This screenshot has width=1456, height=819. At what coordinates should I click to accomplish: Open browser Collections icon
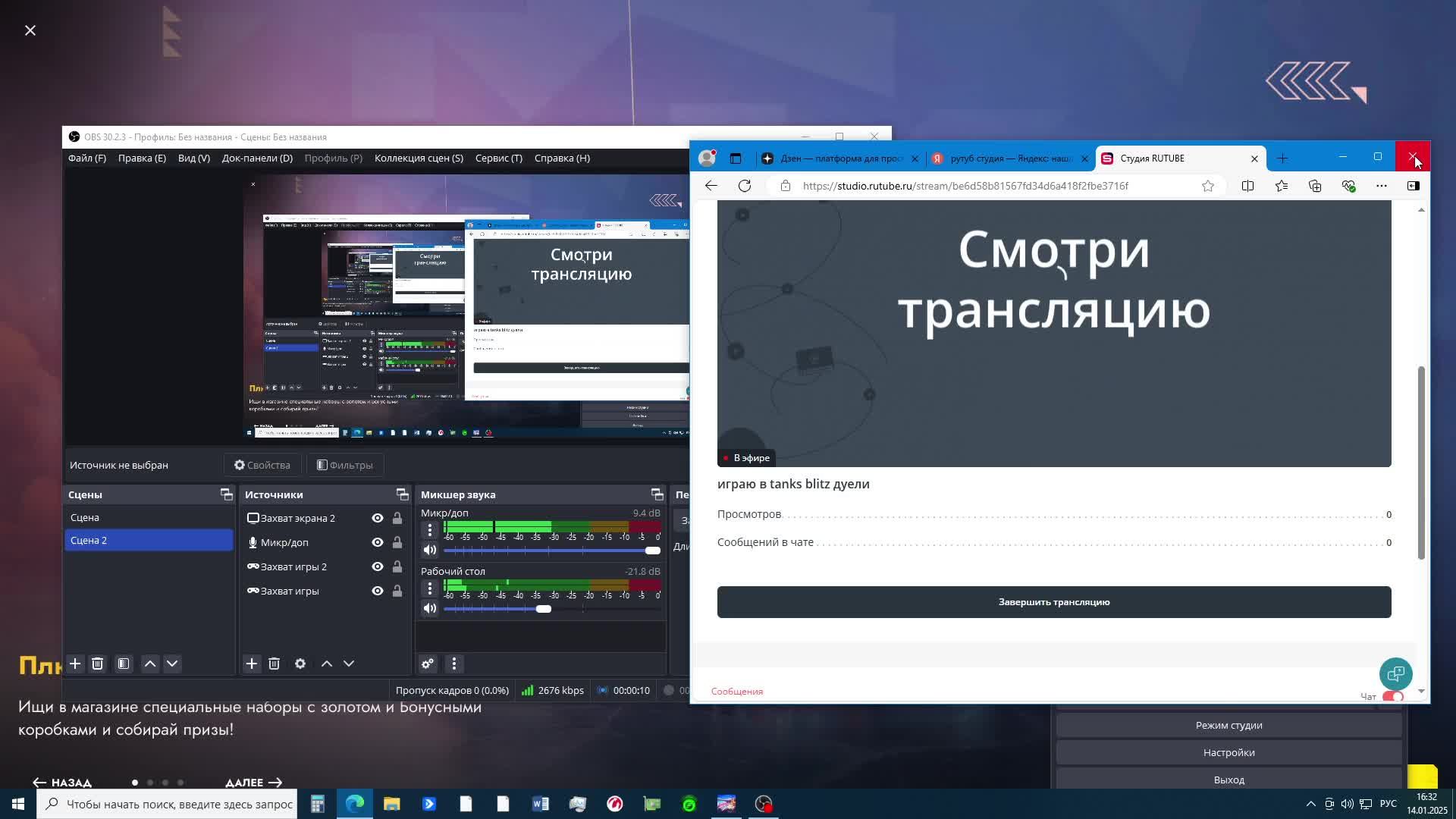click(1315, 186)
